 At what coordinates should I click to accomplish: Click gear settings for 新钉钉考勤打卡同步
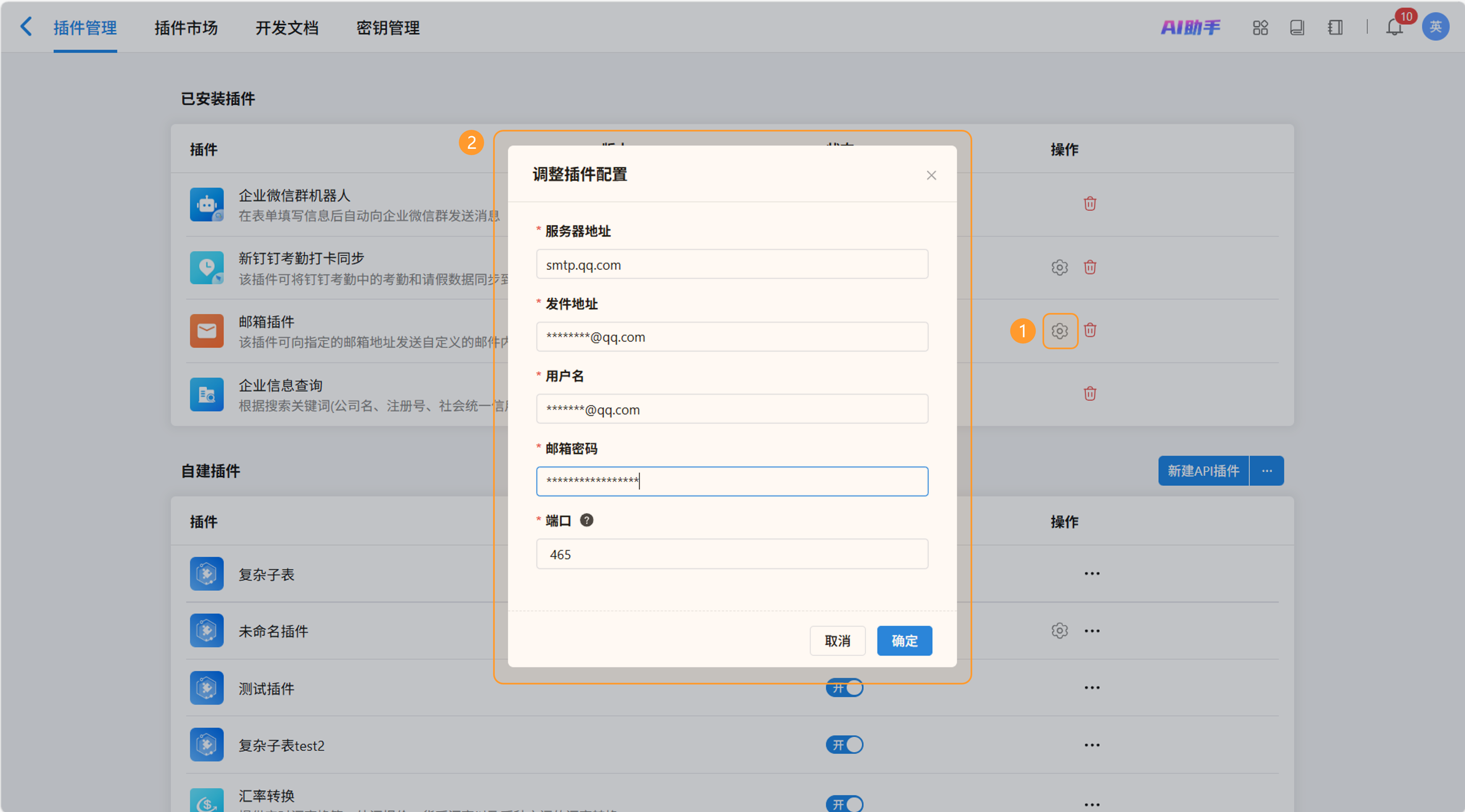click(1059, 267)
